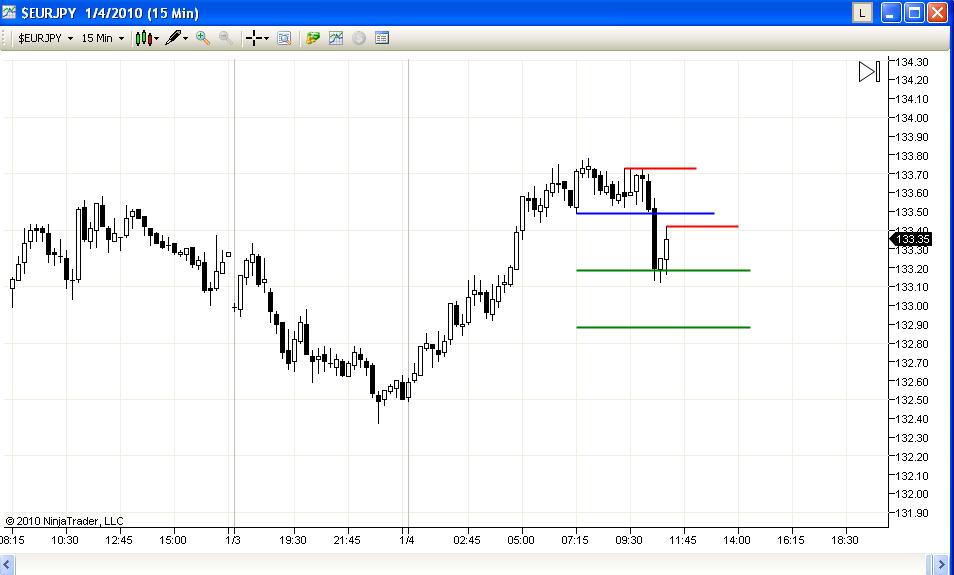The height and width of the screenshot is (575, 954).
Task: Click the blue horizontal line
Action: coord(645,214)
